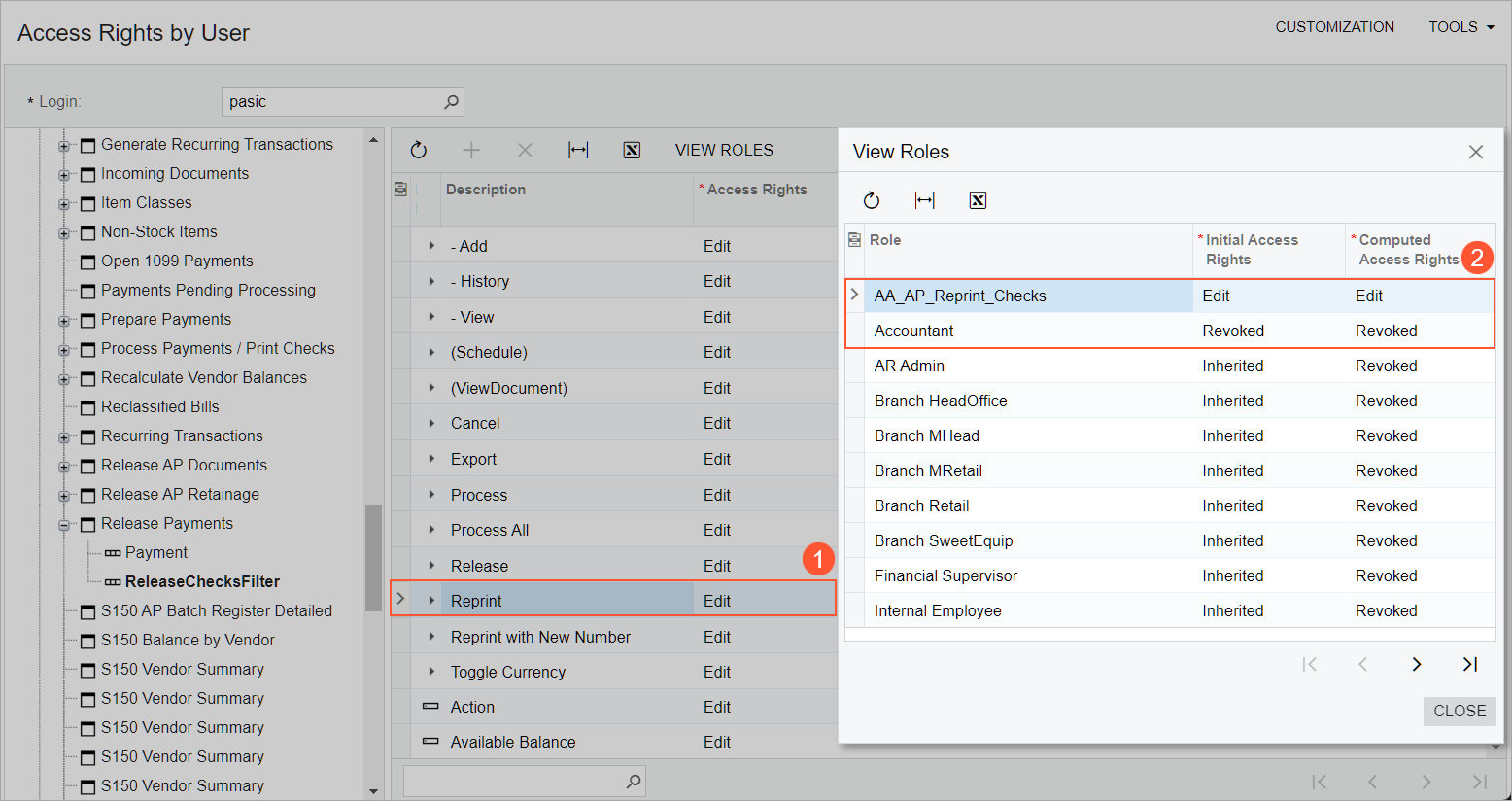Expand the Prepare Payments tree node
Image resolution: width=1512 pixels, height=801 pixels.
pos(64,321)
